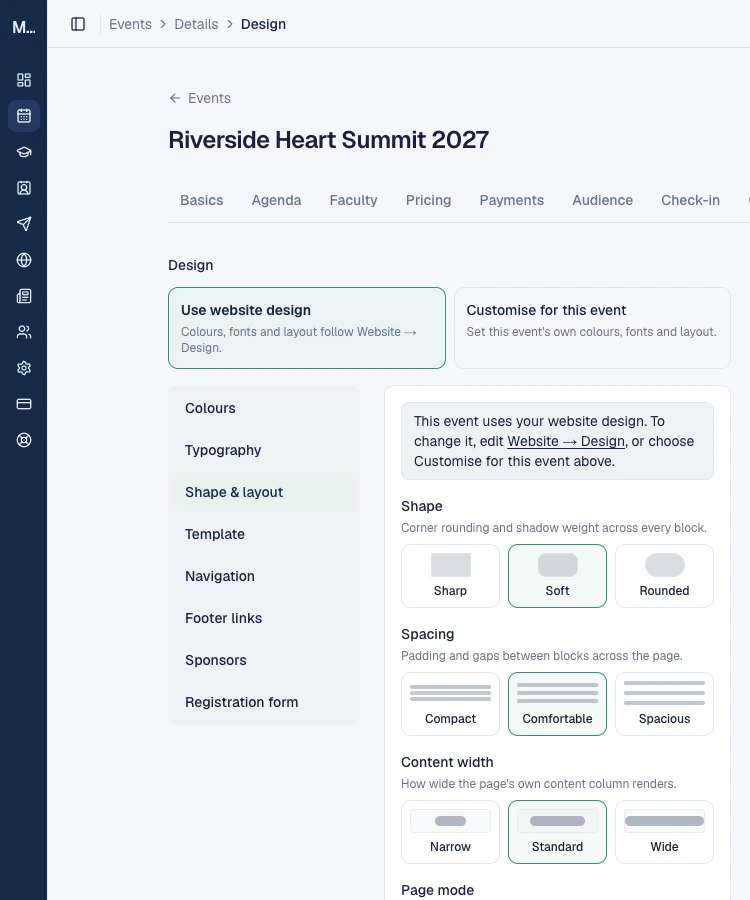Choose the Soft shape option

557,576
